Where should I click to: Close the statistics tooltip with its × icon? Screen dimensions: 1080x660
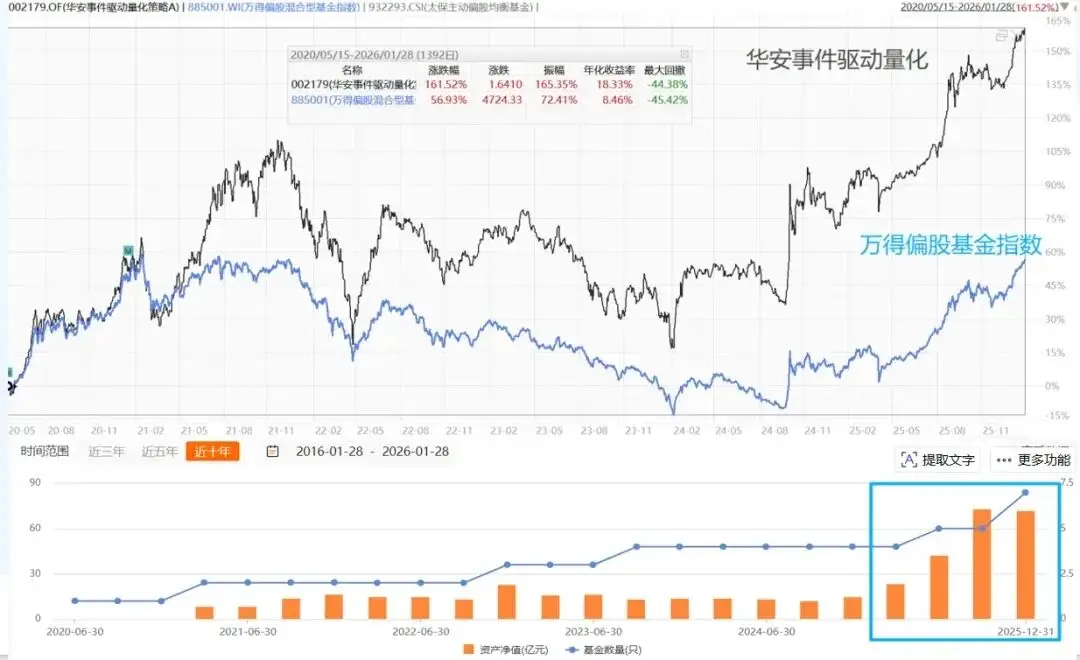[x=685, y=52]
